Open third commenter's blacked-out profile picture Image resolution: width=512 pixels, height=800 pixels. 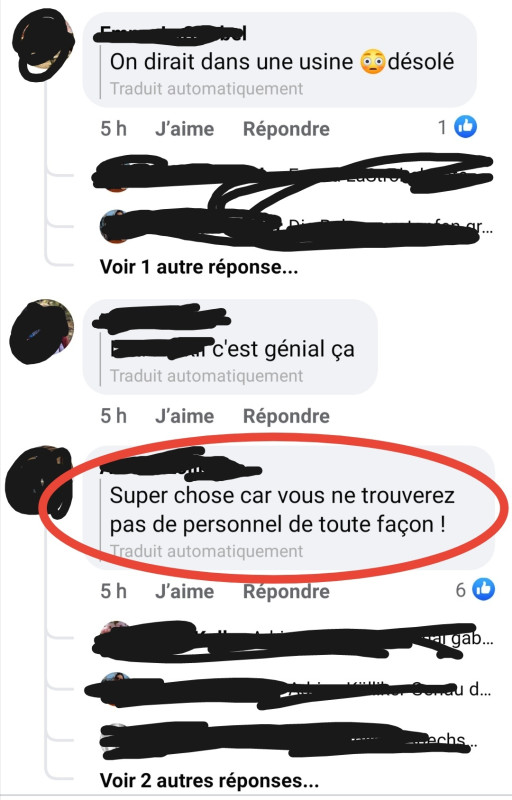pos(39,483)
